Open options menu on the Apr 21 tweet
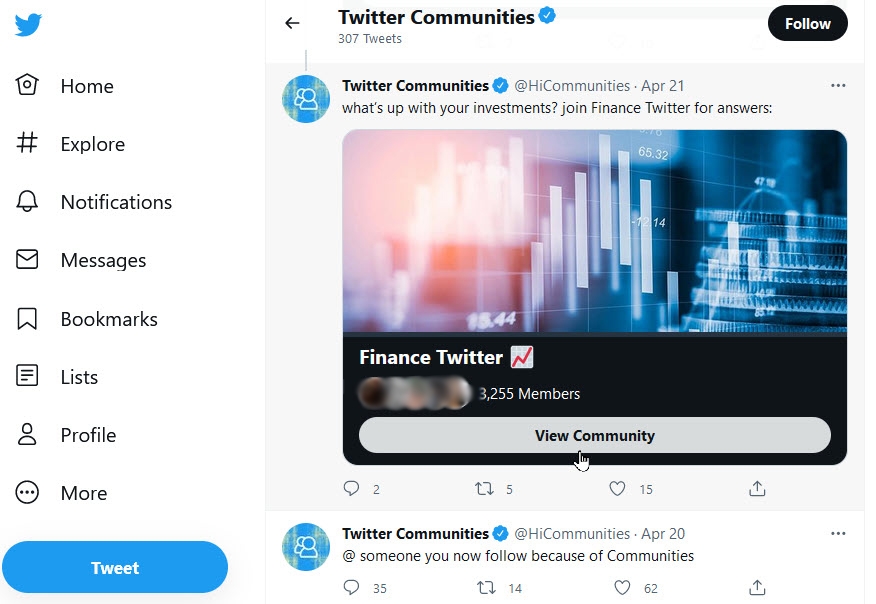 coord(838,85)
